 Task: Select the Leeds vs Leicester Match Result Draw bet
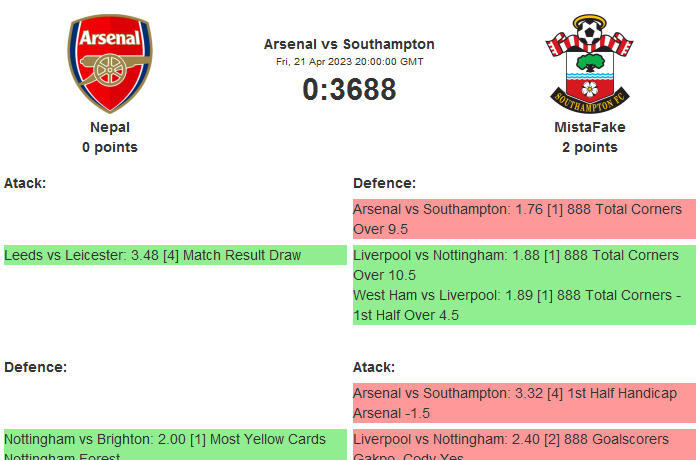tap(153, 255)
